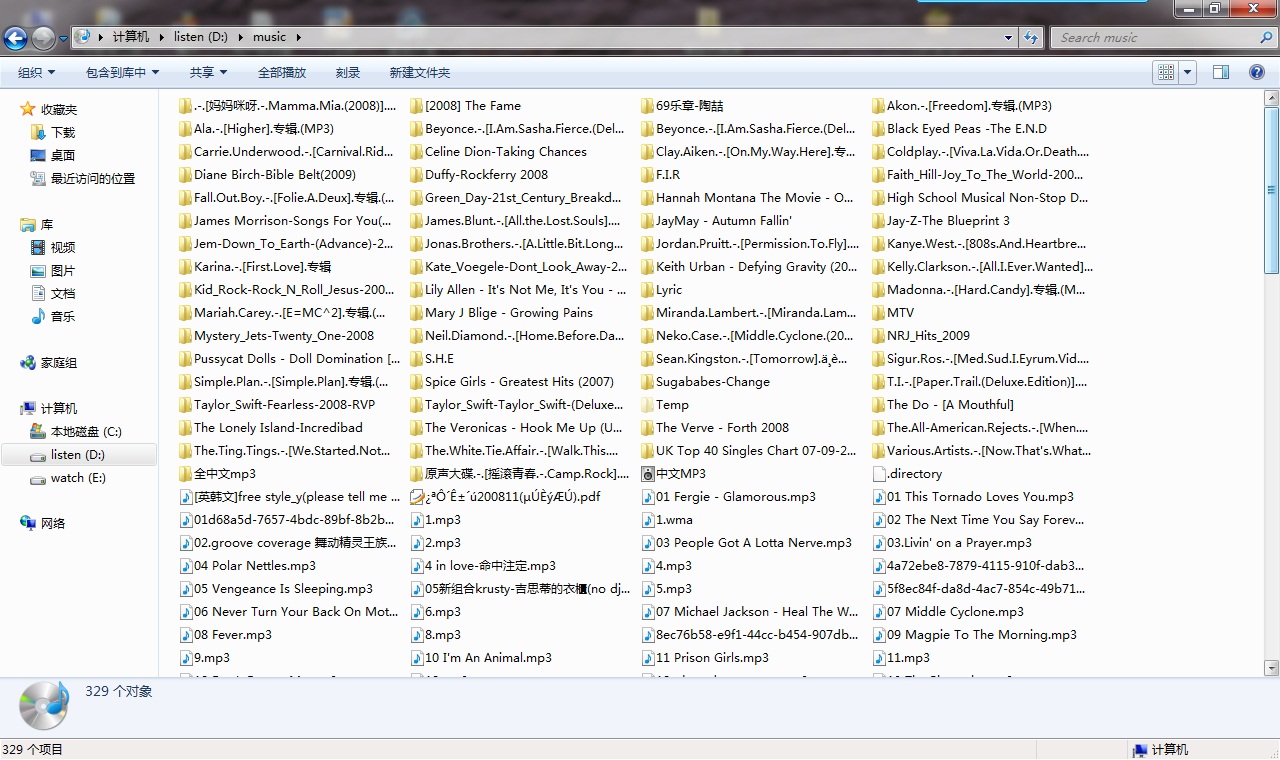Select the Temp folder
The height and width of the screenshot is (760, 1280).
(x=665, y=404)
